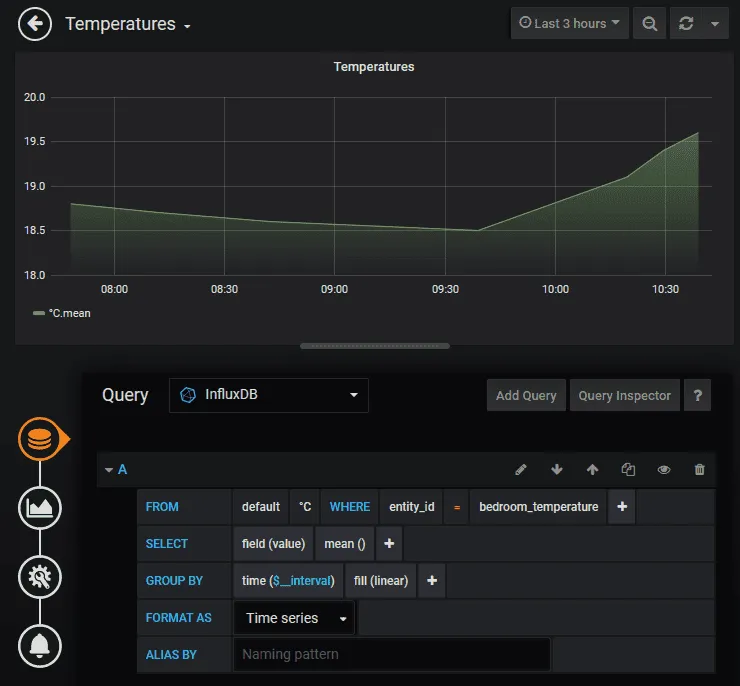Add a SELECT function with plus
The width and height of the screenshot is (740, 686).
(389, 544)
